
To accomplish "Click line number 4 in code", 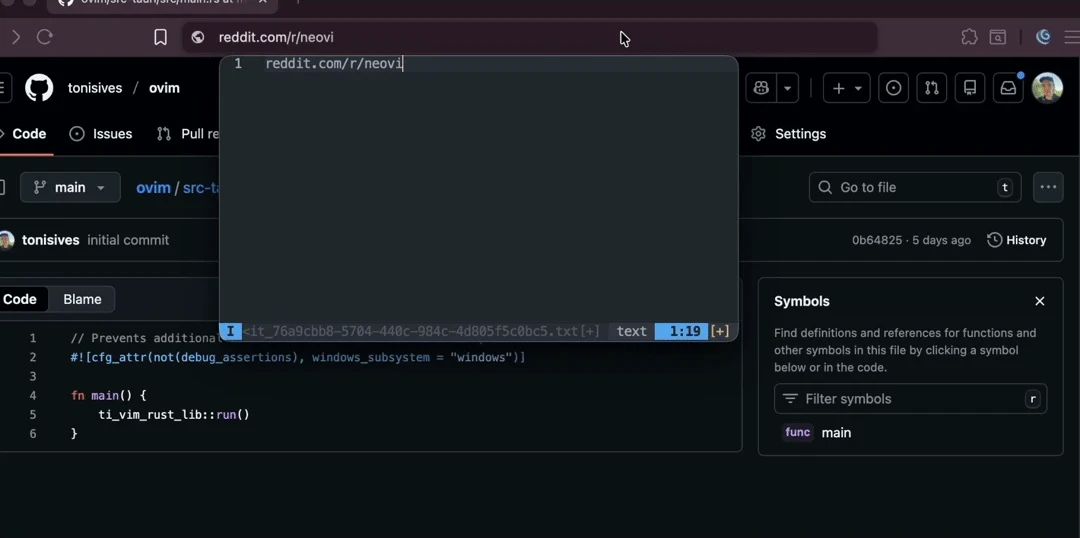I will (x=32, y=395).
